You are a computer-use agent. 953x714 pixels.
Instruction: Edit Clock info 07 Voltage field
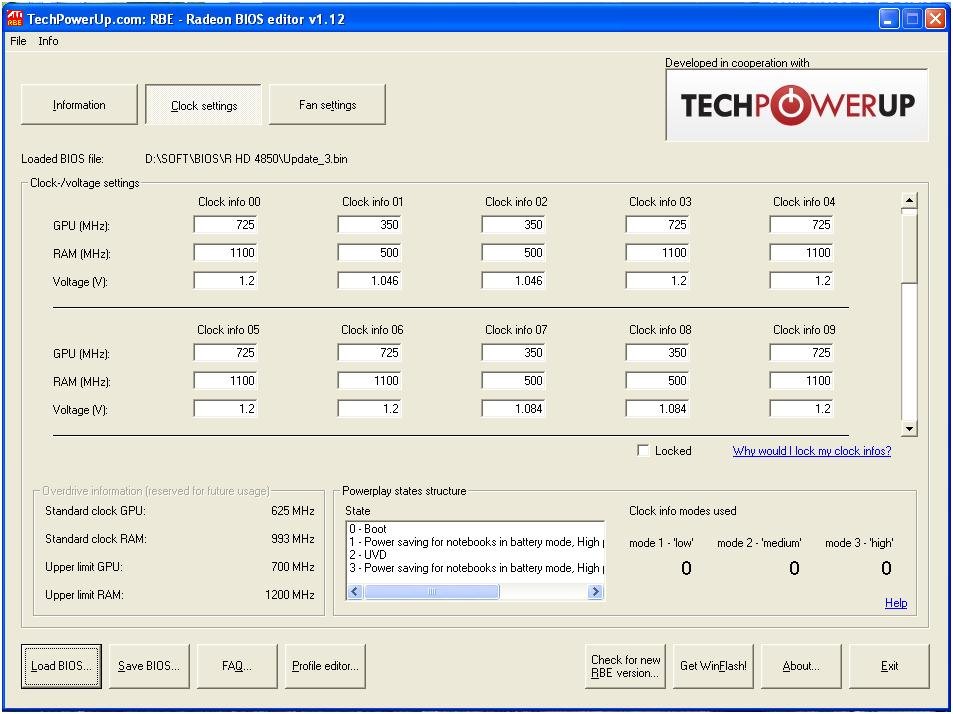click(514, 408)
